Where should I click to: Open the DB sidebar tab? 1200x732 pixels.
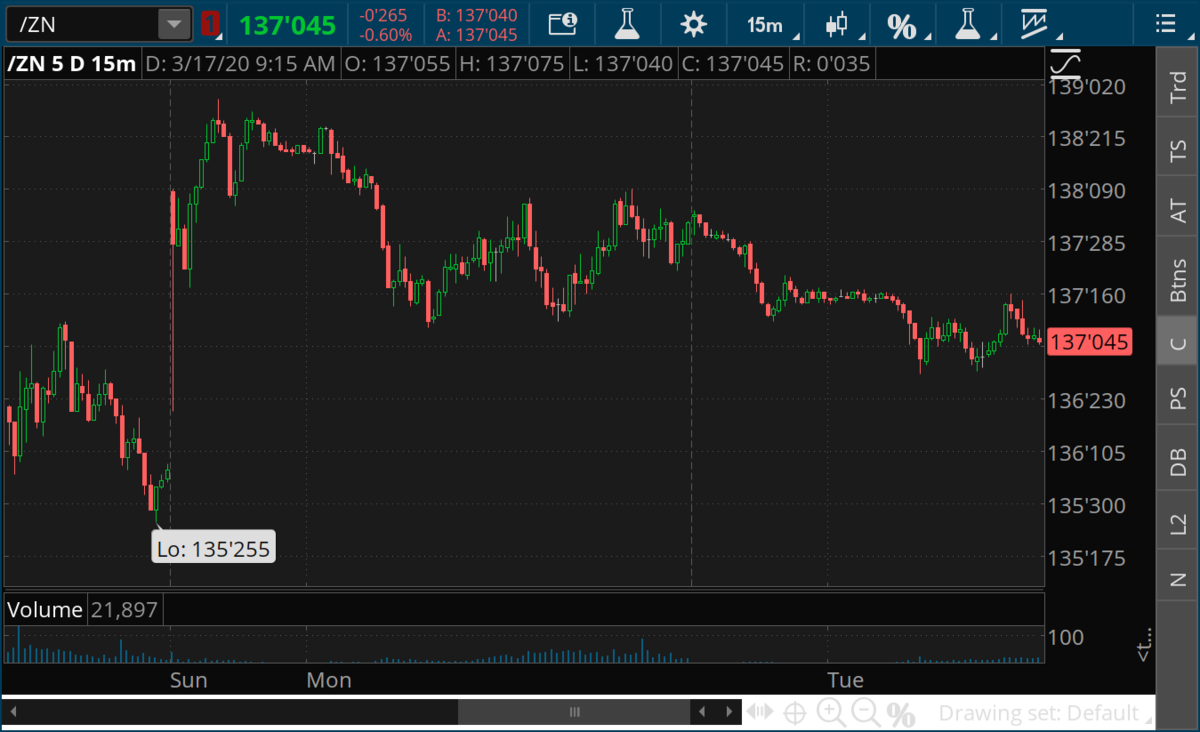pos(1178,461)
